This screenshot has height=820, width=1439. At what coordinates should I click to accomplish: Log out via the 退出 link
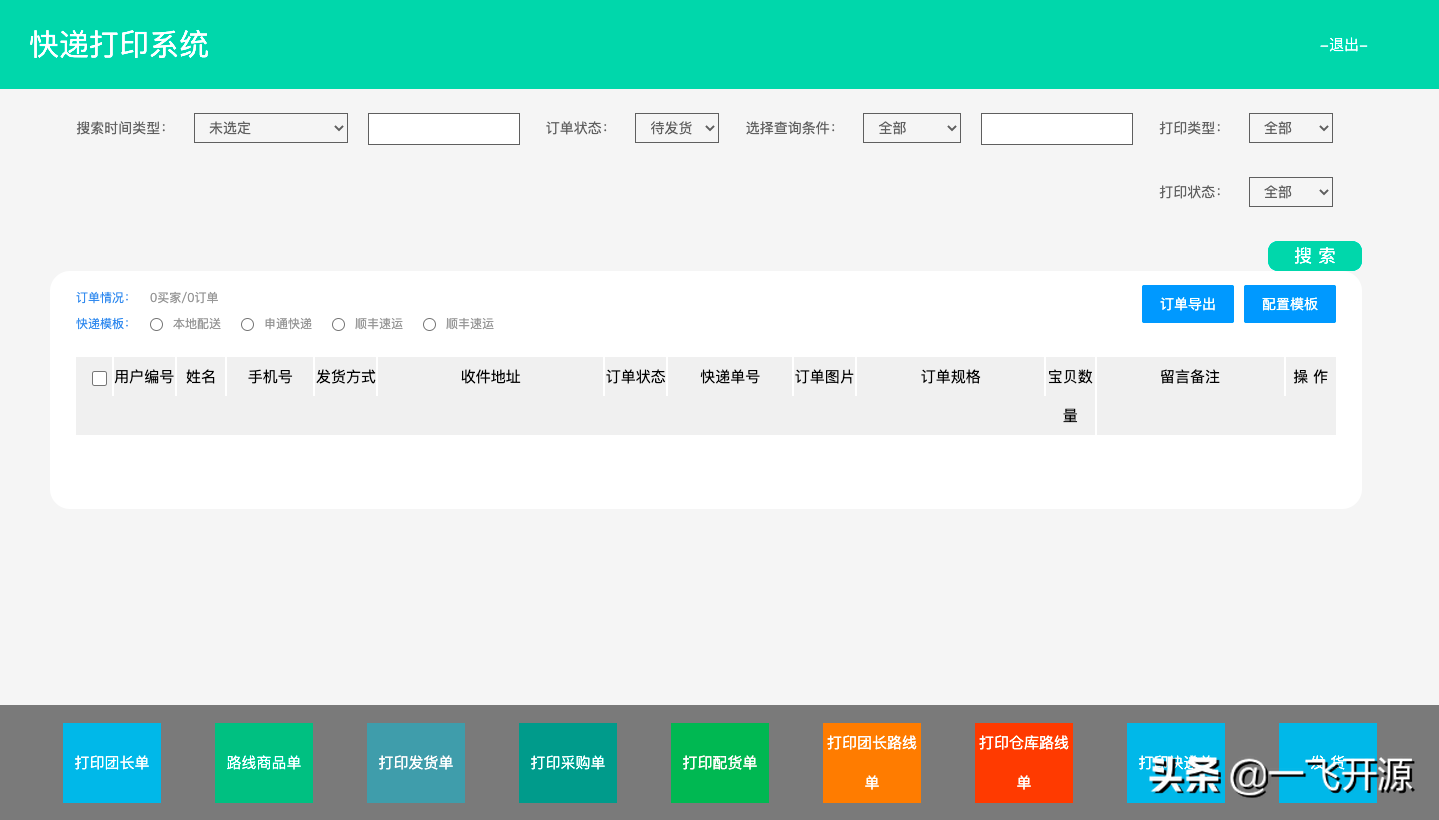click(1344, 45)
